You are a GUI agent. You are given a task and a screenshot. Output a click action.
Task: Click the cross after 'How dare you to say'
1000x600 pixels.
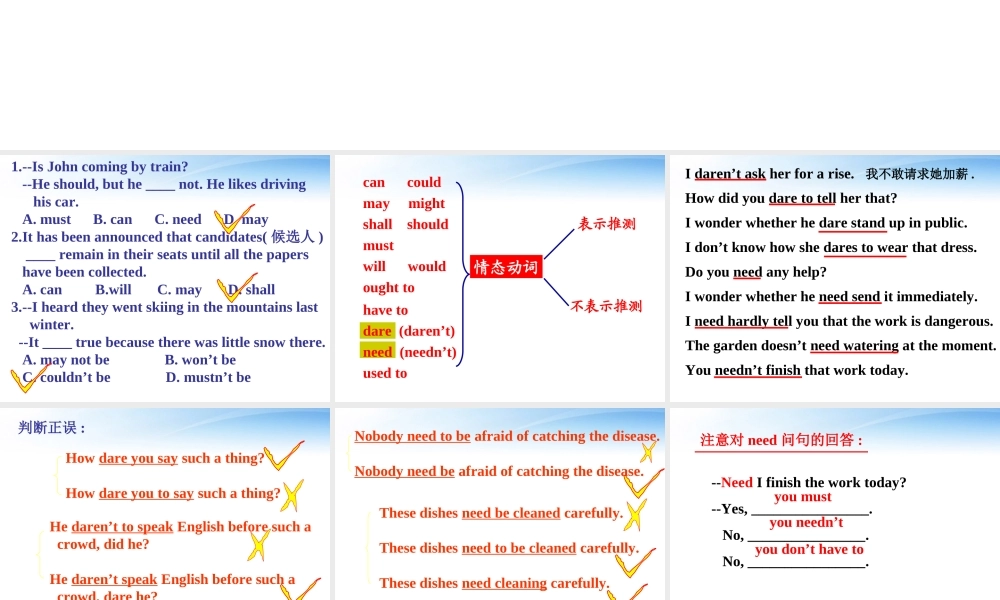click(293, 495)
